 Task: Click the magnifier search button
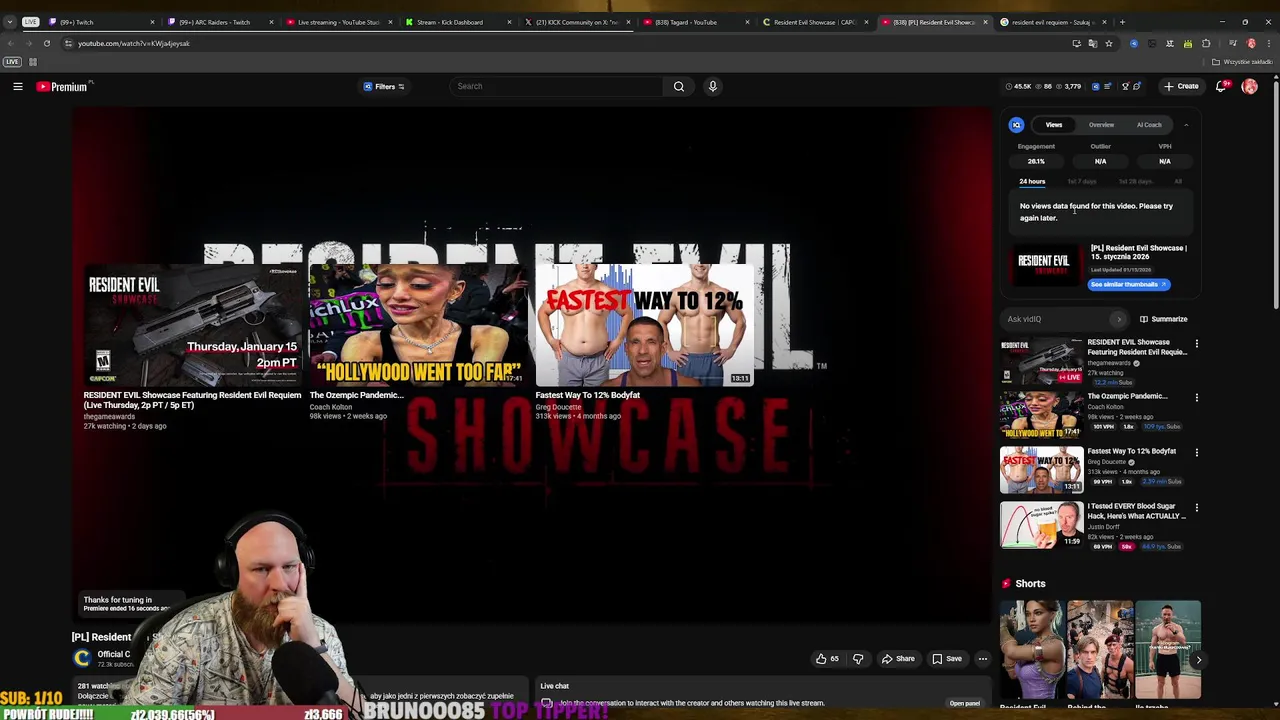(679, 86)
